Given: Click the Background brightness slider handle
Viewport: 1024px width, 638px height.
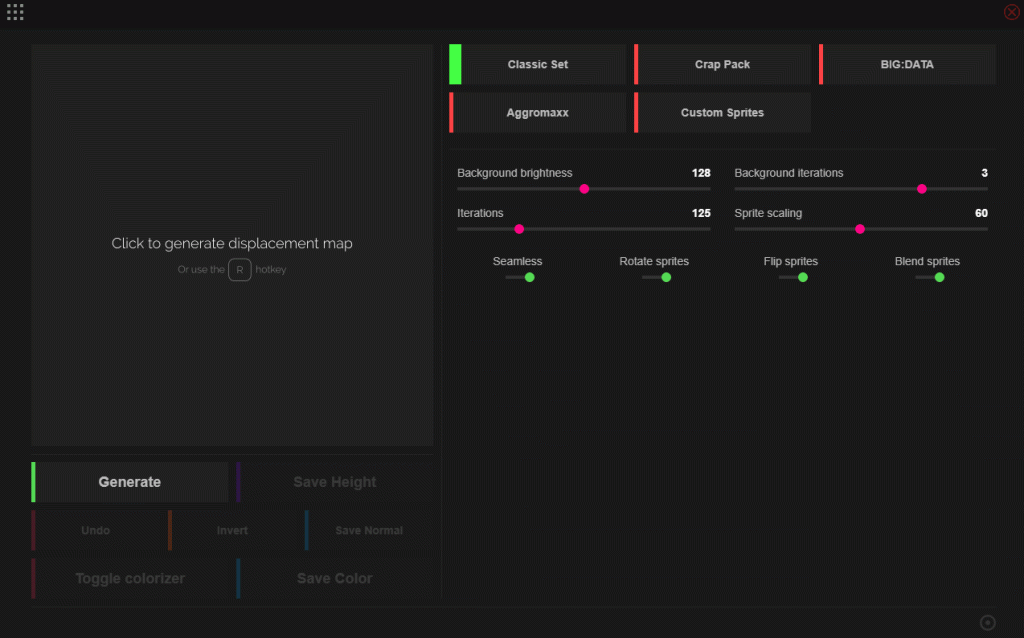Looking at the screenshot, I should tap(584, 189).
